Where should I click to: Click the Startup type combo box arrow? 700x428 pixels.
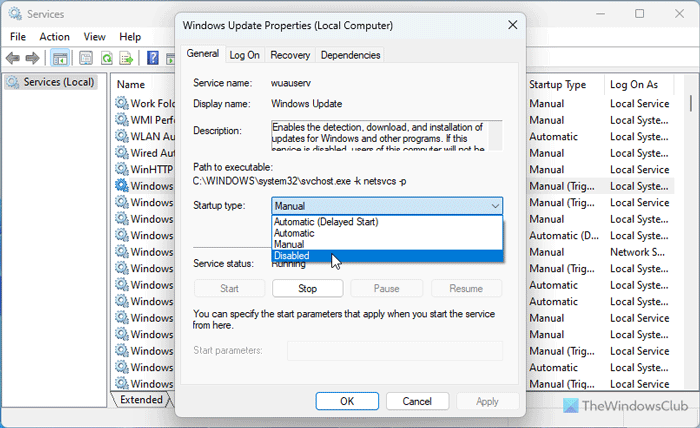click(495, 206)
